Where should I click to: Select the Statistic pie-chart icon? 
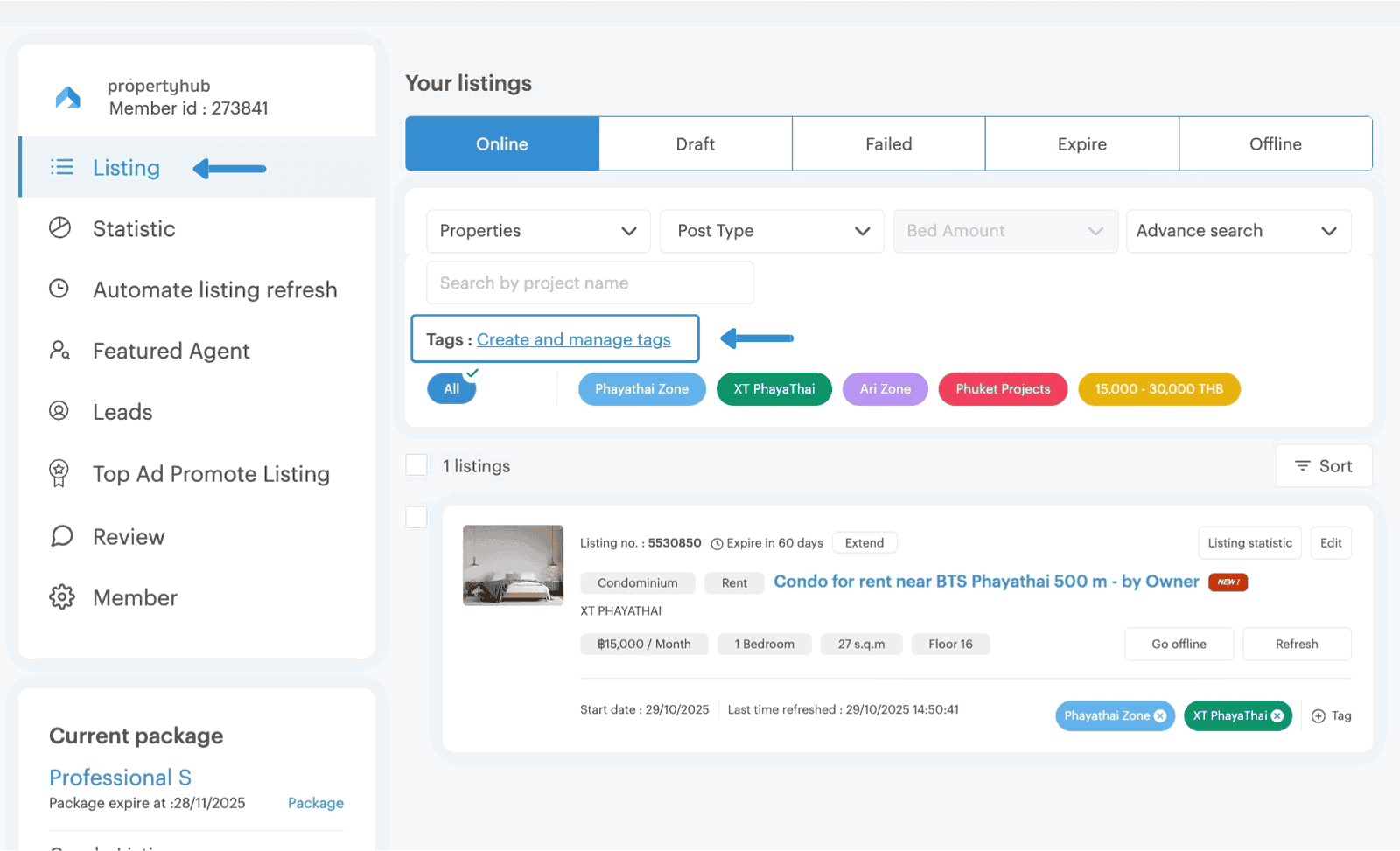pos(61,228)
